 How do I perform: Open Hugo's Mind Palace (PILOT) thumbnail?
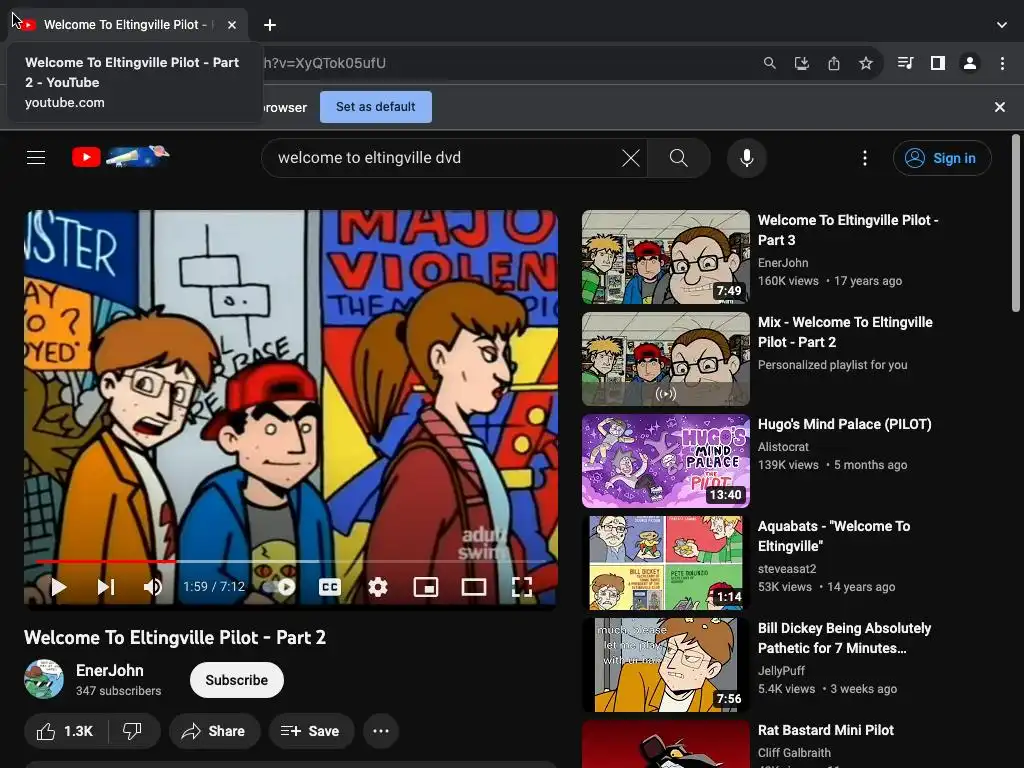[x=665, y=460]
